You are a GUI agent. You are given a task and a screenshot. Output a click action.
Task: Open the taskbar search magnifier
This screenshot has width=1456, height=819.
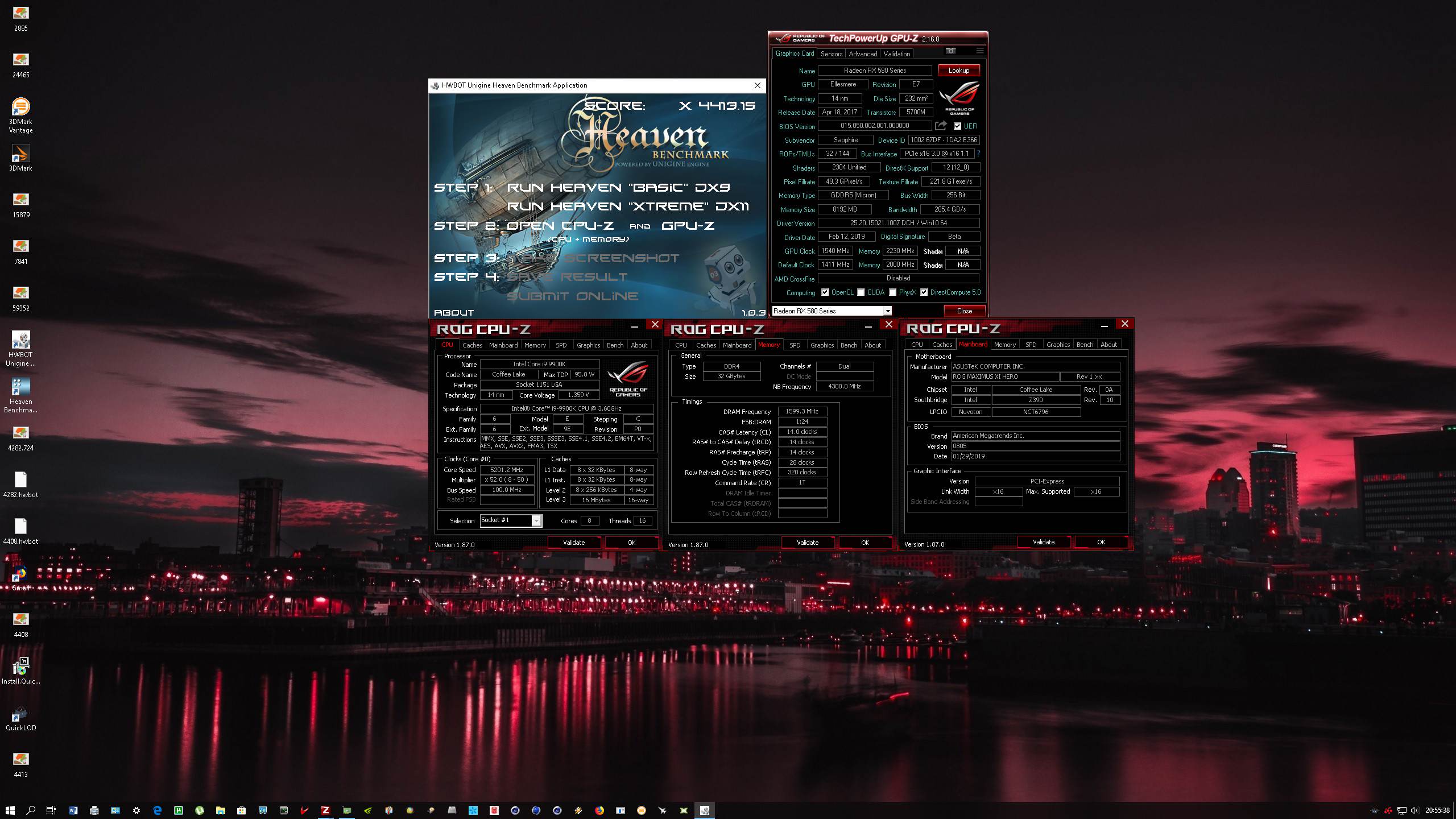(x=31, y=810)
